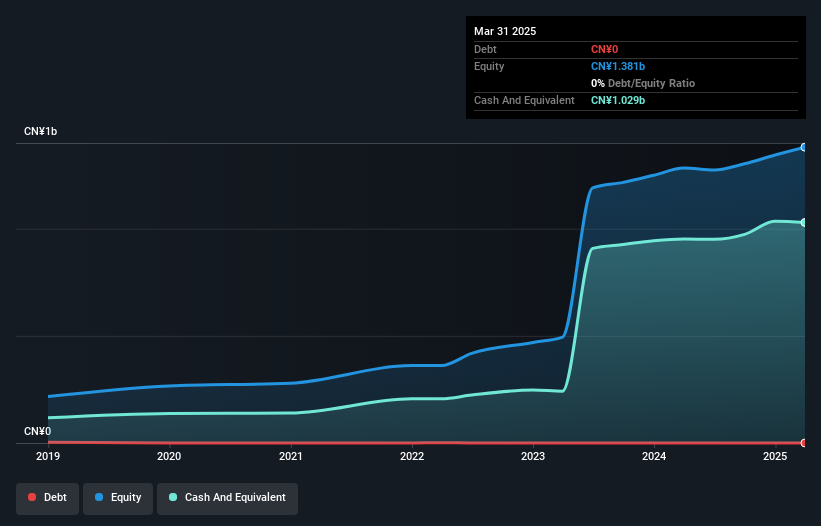Click the teal Cash endpoint marker on chart
The height and width of the screenshot is (526, 821).
803,222
